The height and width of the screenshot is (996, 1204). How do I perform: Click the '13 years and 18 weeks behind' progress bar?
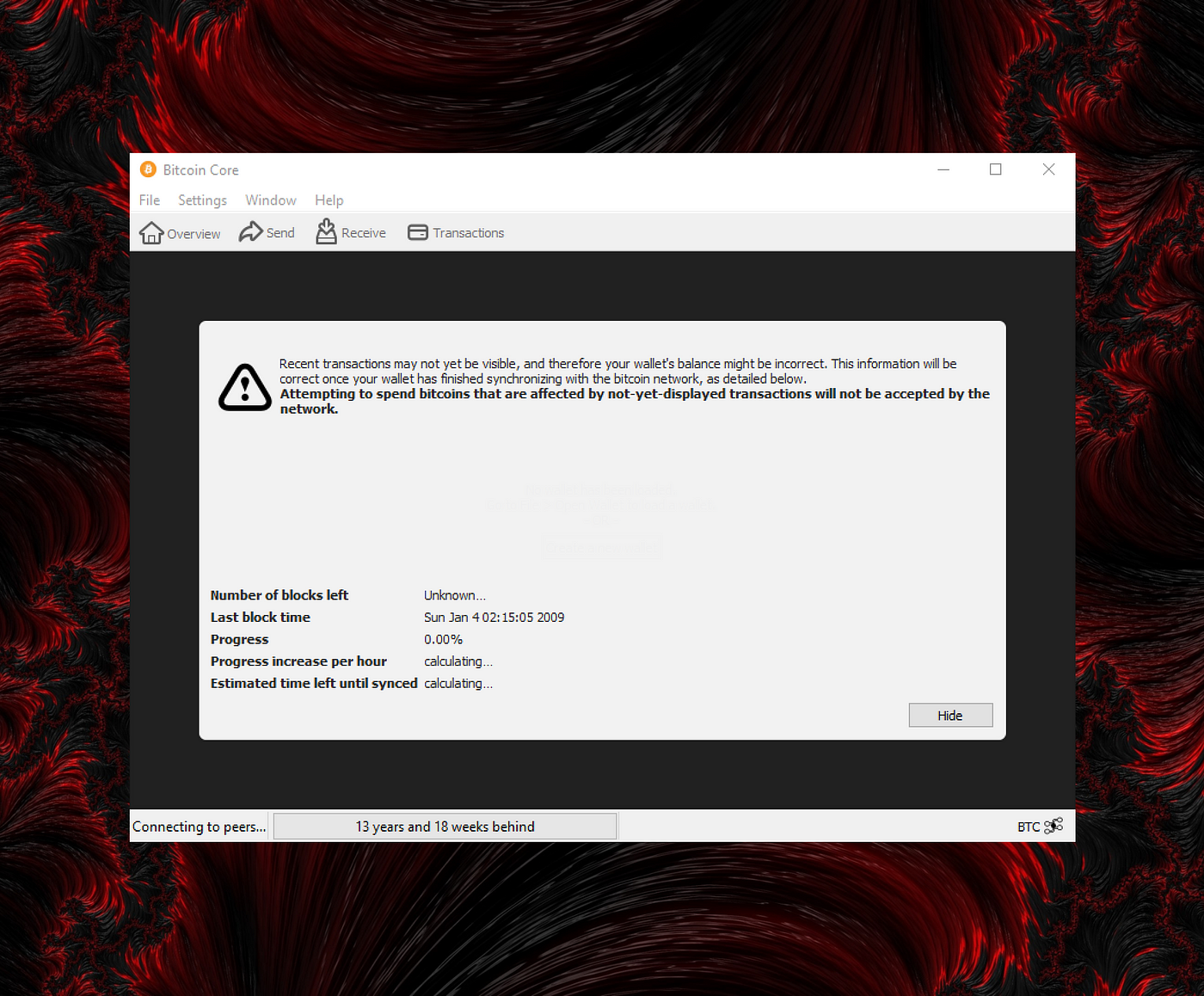pos(445,827)
